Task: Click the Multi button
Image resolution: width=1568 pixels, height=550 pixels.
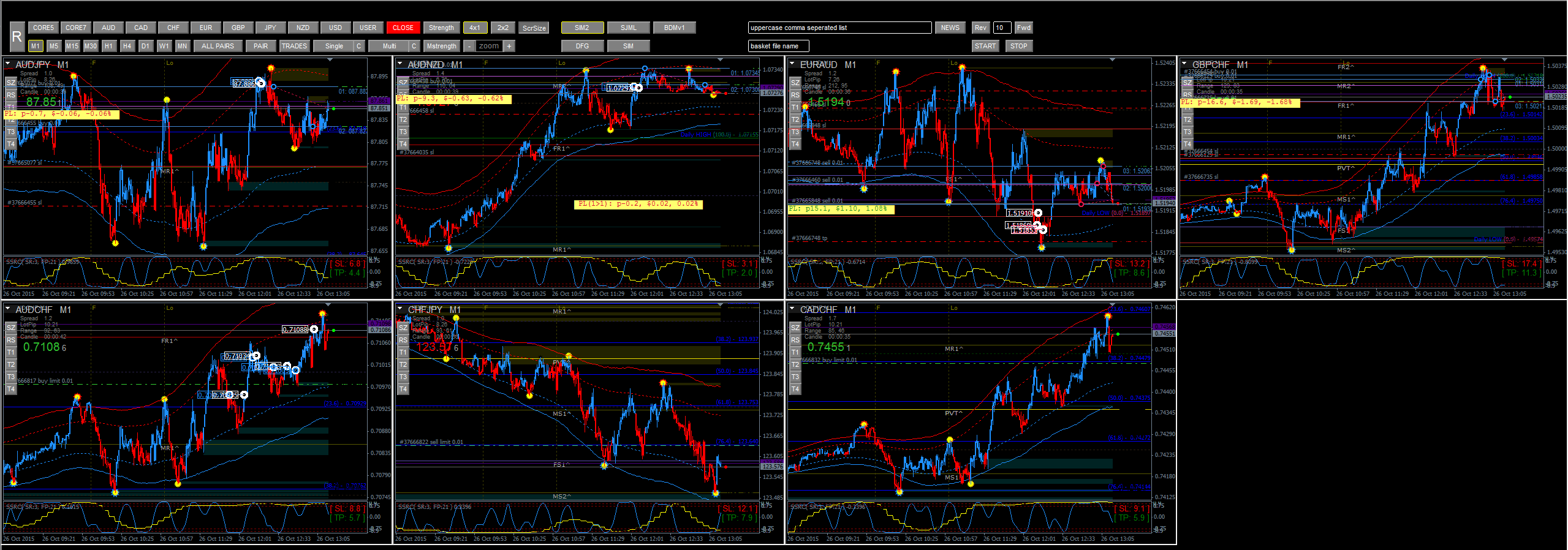Action: point(389,46)
